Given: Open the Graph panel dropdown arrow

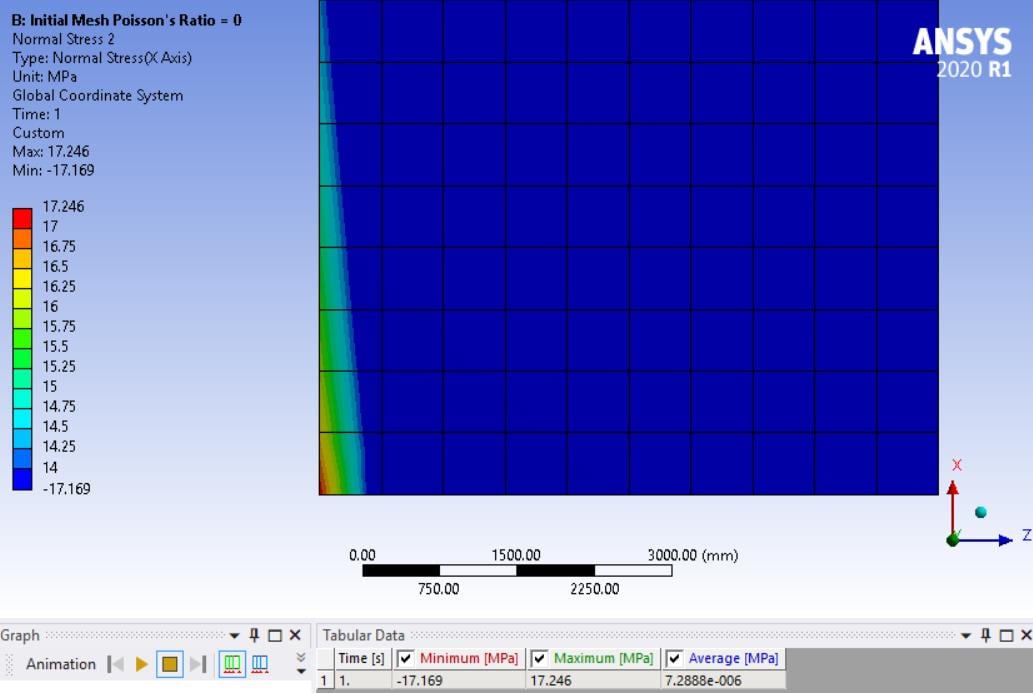Looking at the screenshot, I should tap(234, 636).
